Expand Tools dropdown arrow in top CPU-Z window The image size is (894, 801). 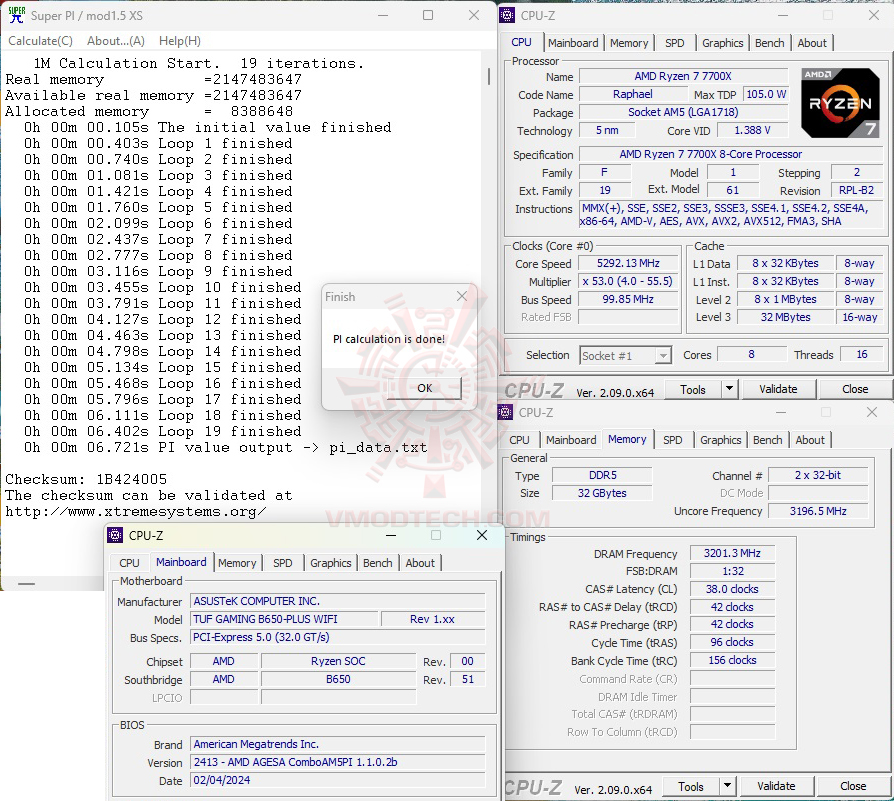729,390
